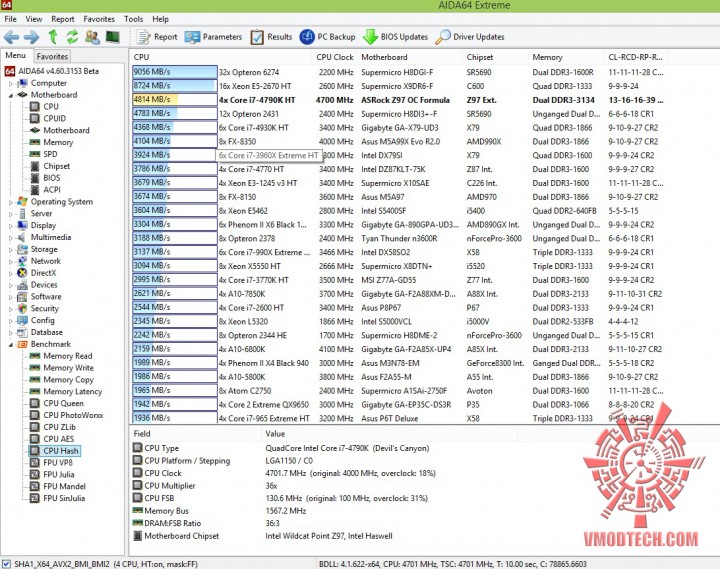Collapse the Motherboard tree node
The width and height of the screenshot is (720, 569).
point(10,95)
